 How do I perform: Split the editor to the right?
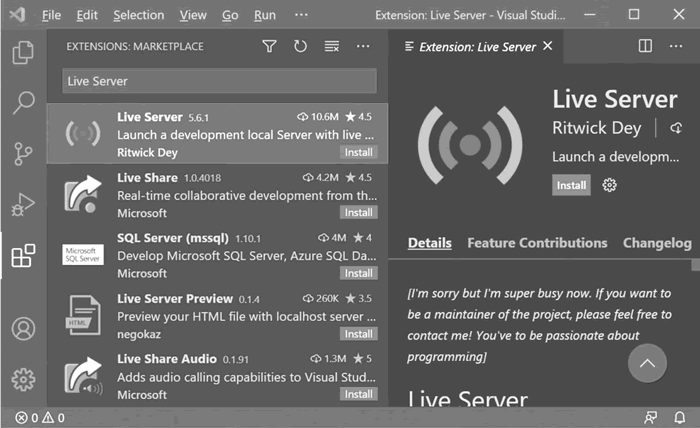pyautogui.click(x=645, y=46)
